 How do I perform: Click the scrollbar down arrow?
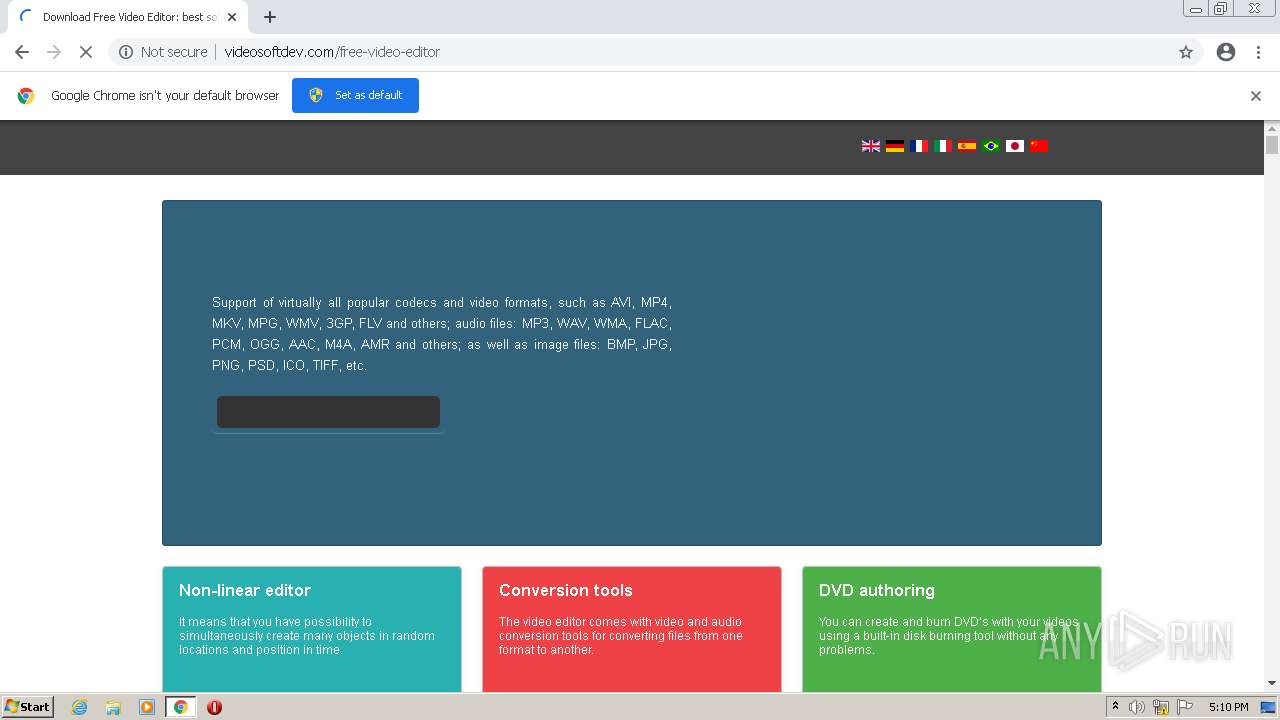pyautogui.click(x=1272, y=684)
